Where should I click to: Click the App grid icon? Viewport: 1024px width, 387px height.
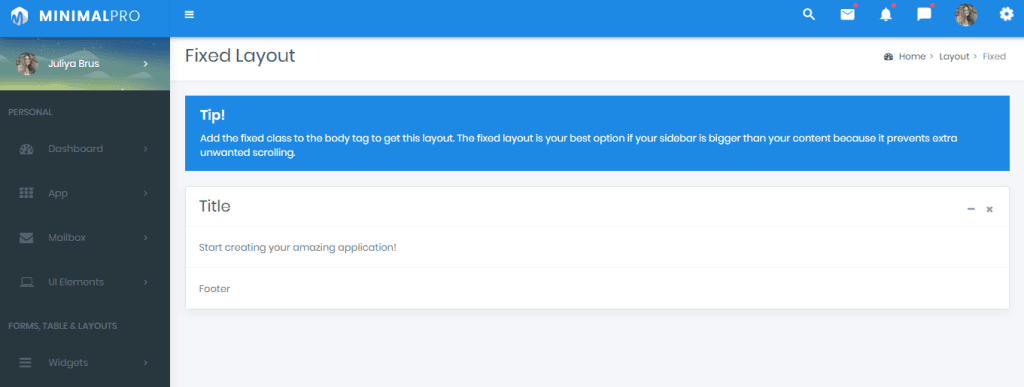click(26, 193)
